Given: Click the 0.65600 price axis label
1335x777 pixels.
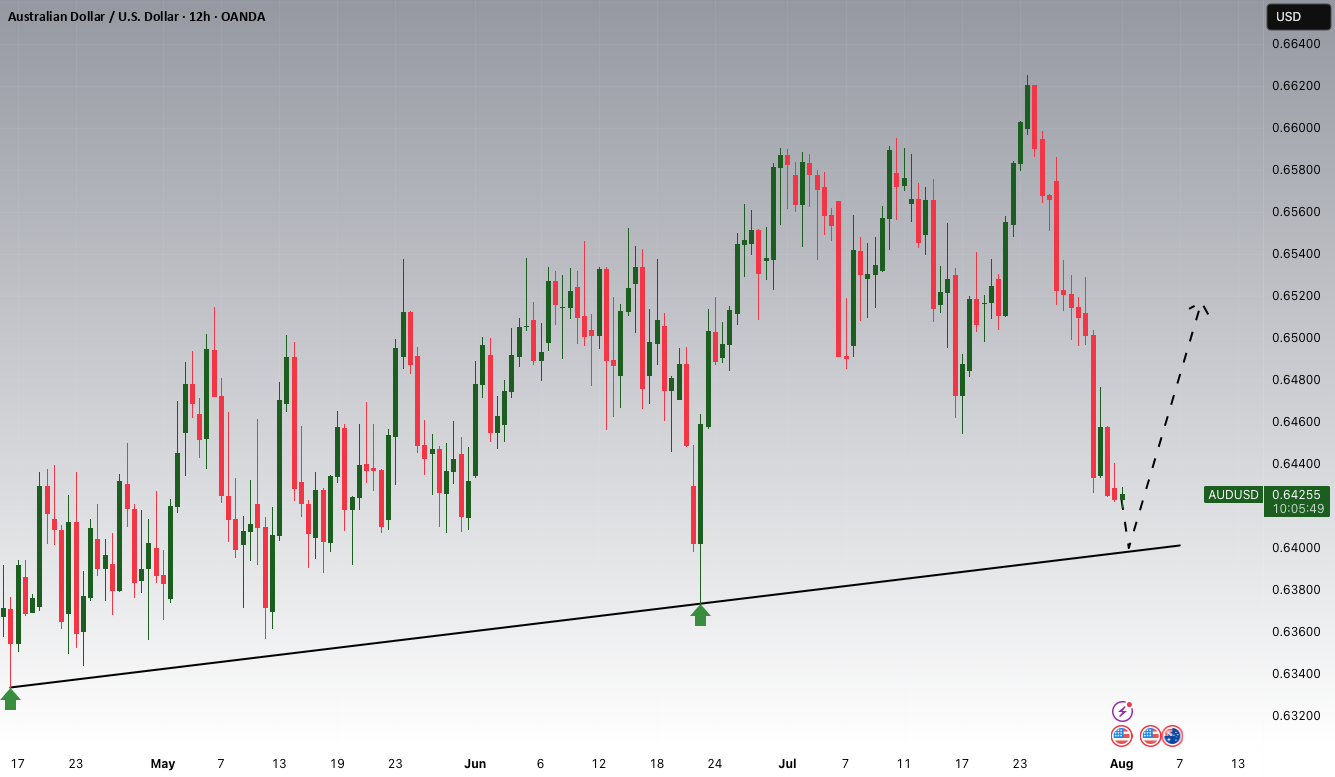Looking at the screenshot, I should 1297,212.
